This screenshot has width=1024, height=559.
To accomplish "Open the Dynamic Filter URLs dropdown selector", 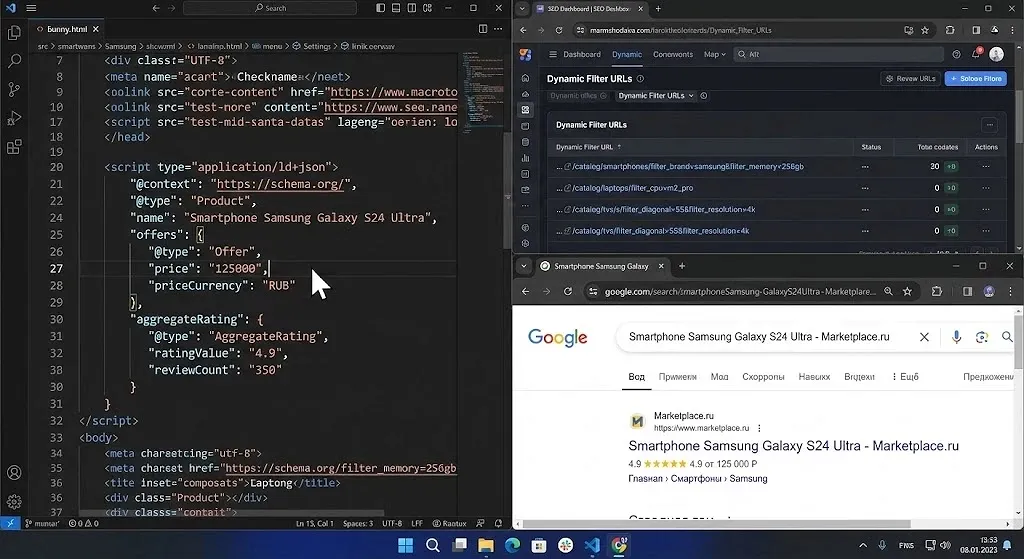I will tap(656, 96).
